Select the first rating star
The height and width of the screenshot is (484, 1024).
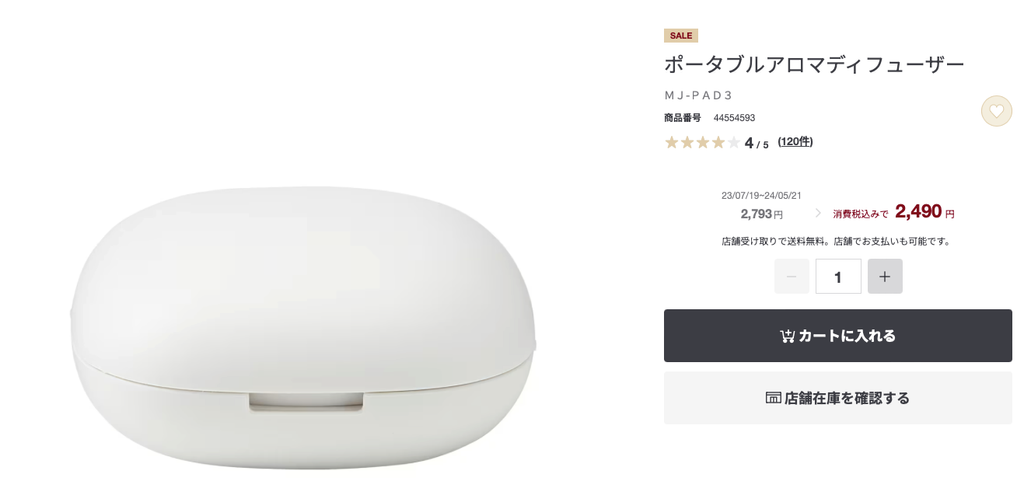[671, 142]
